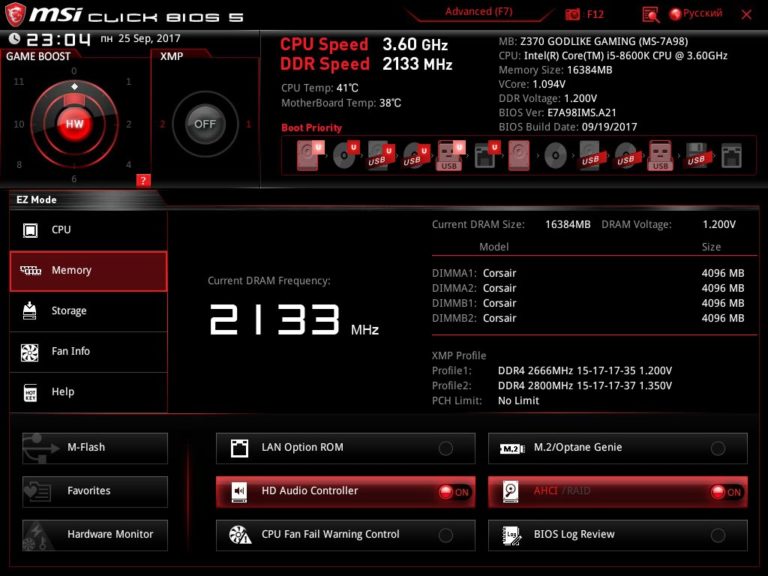Select the Memory tab in the sidebar

89,271
